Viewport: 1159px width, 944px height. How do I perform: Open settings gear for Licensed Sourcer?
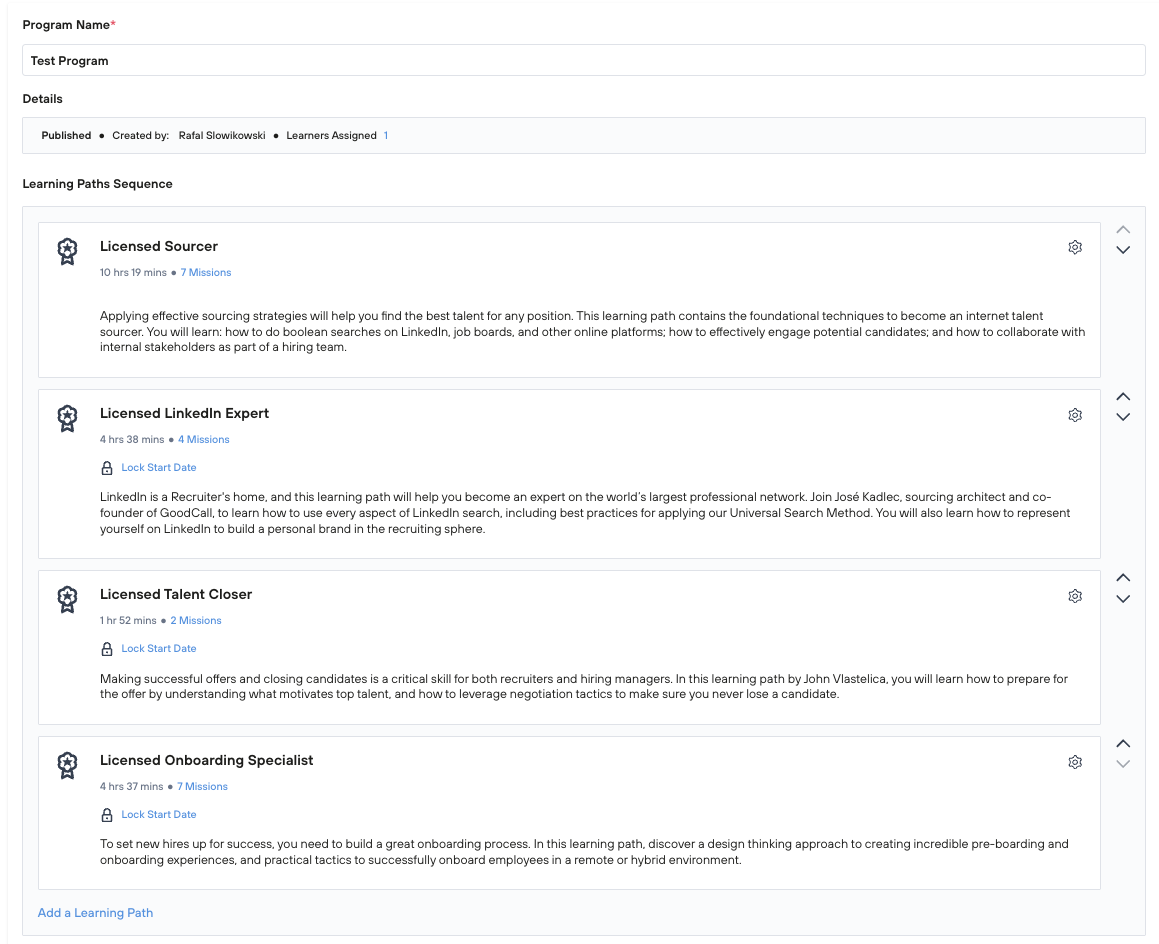point(1075,247)
